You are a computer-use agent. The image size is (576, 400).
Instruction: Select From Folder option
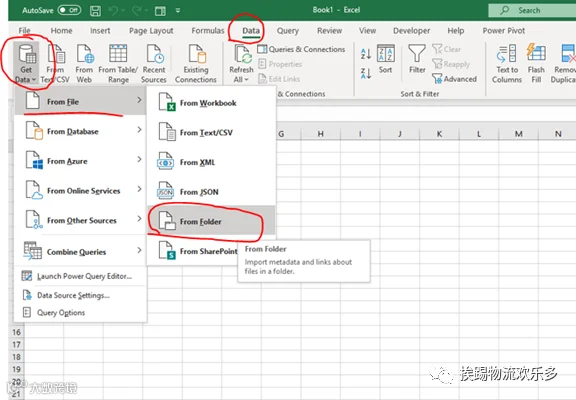coord(211,221)
